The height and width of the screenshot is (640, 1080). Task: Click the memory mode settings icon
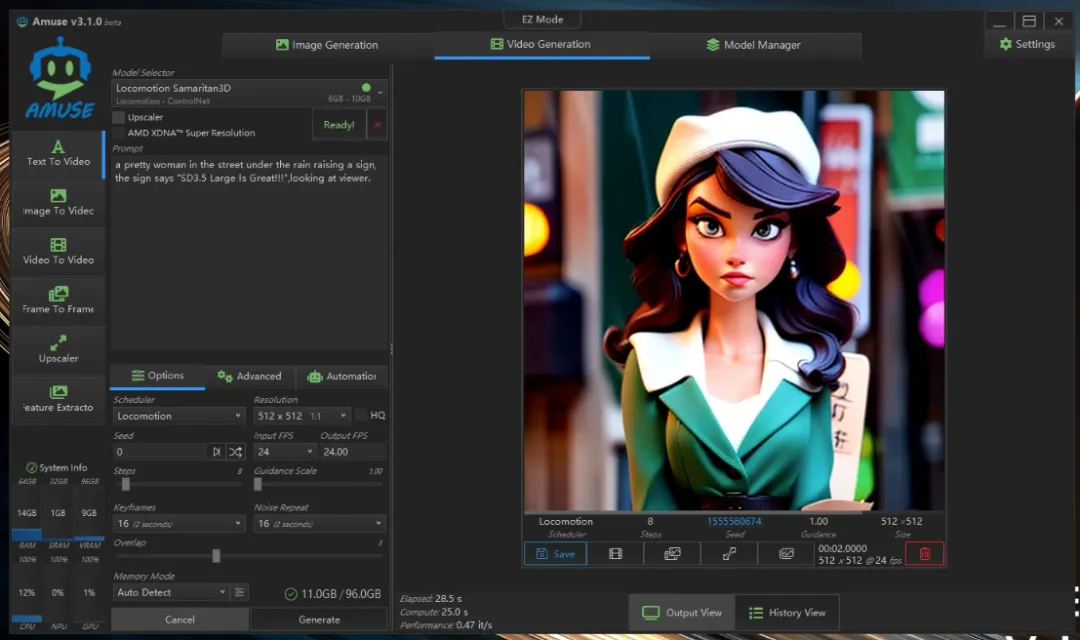tap(240, 592)
